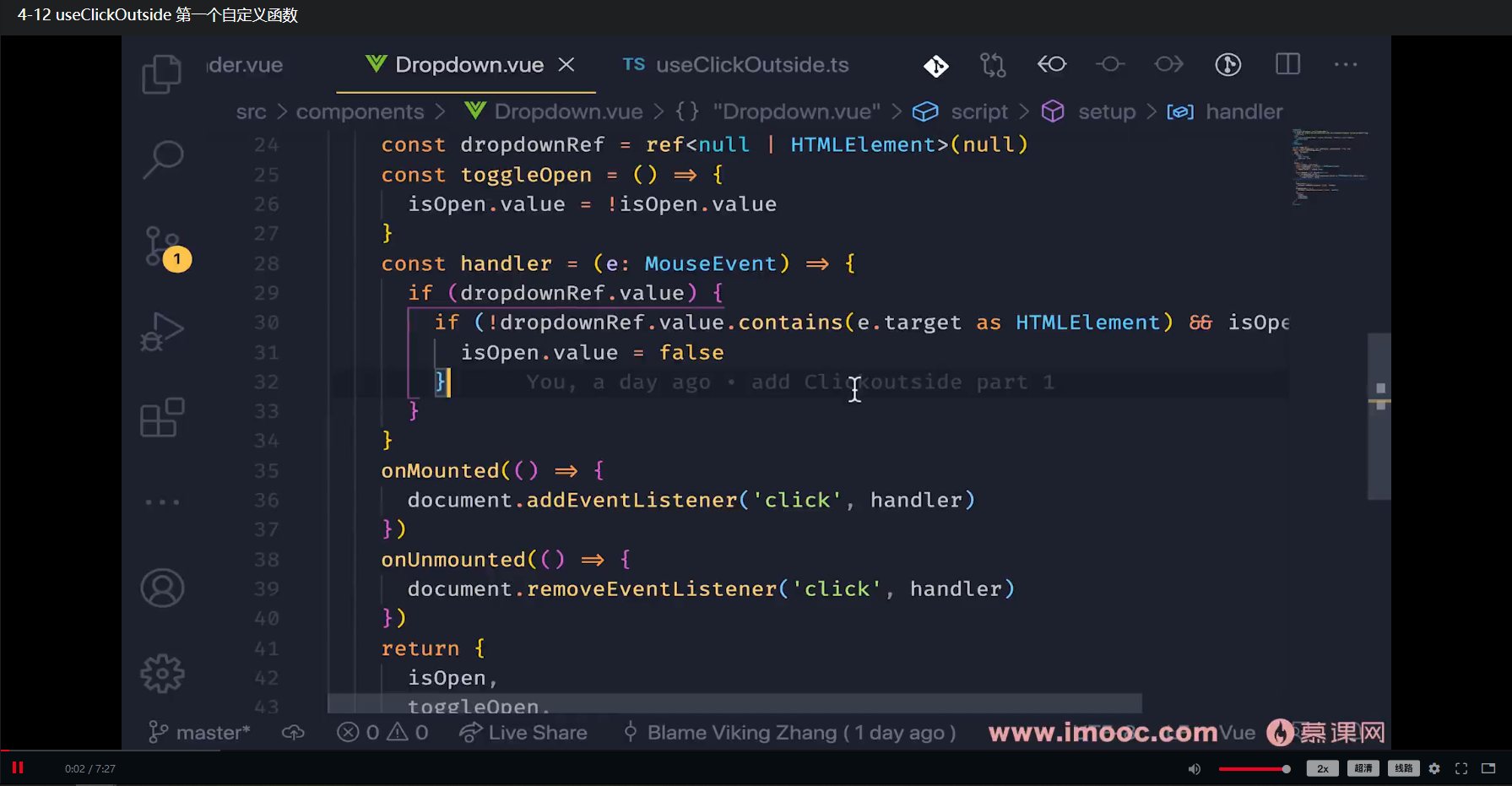Show additional views via activity bar ellipsis
This screenshot has width=1512, height=786.
pyautogui.click(x=162, y=502)
